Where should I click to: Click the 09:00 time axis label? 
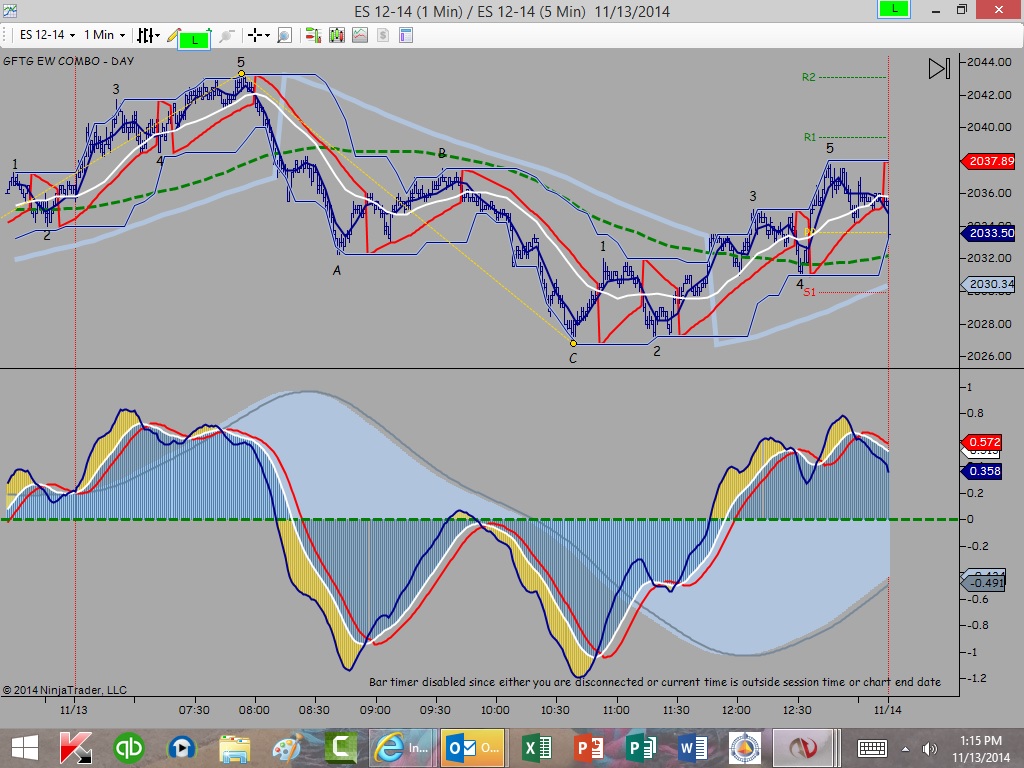375,710
